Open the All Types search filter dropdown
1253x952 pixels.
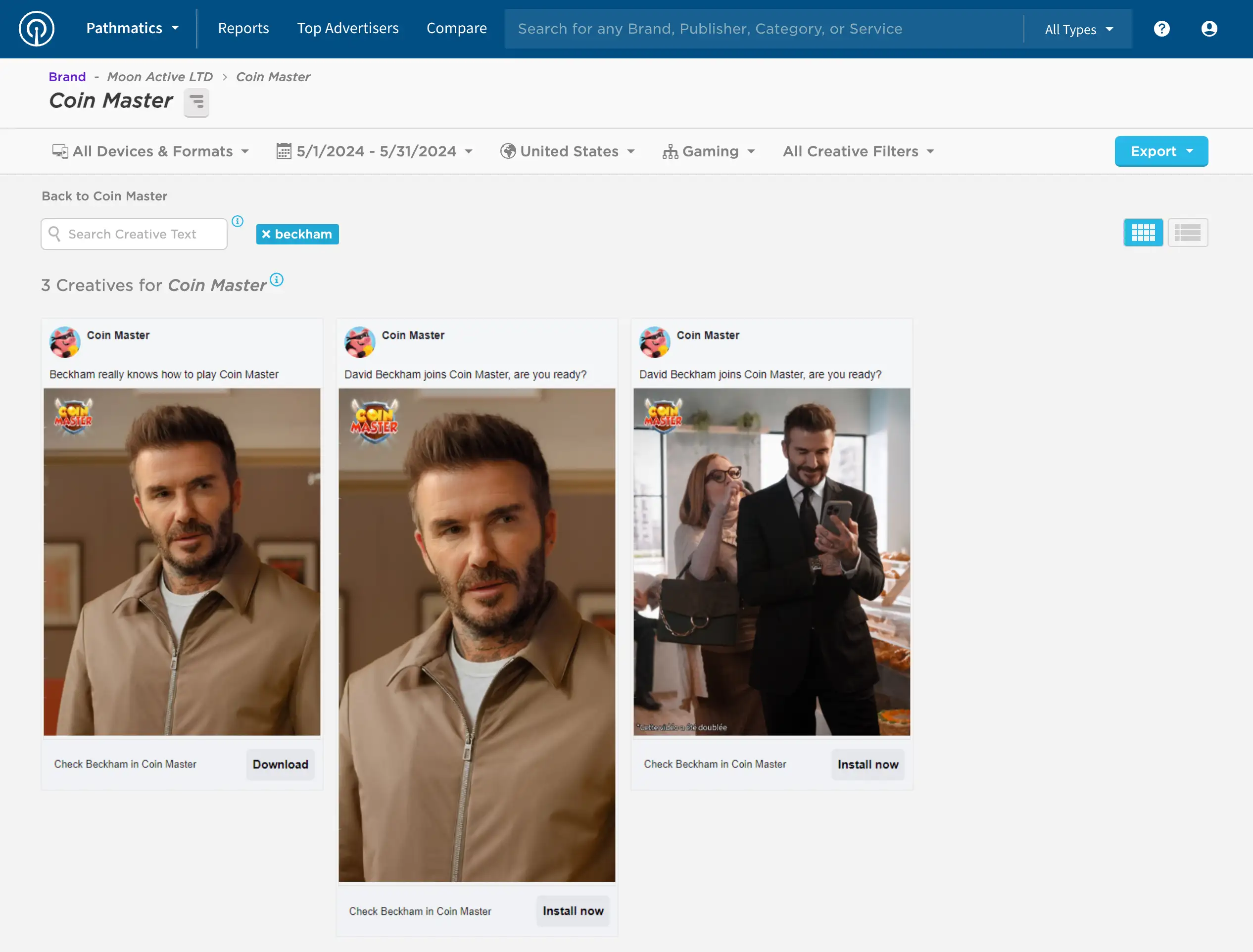click(1078, 30)
